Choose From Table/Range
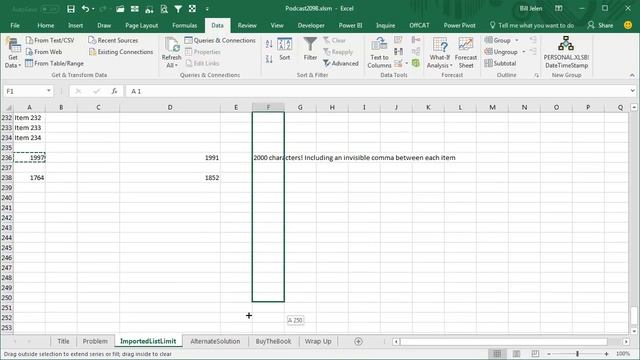 54,63
